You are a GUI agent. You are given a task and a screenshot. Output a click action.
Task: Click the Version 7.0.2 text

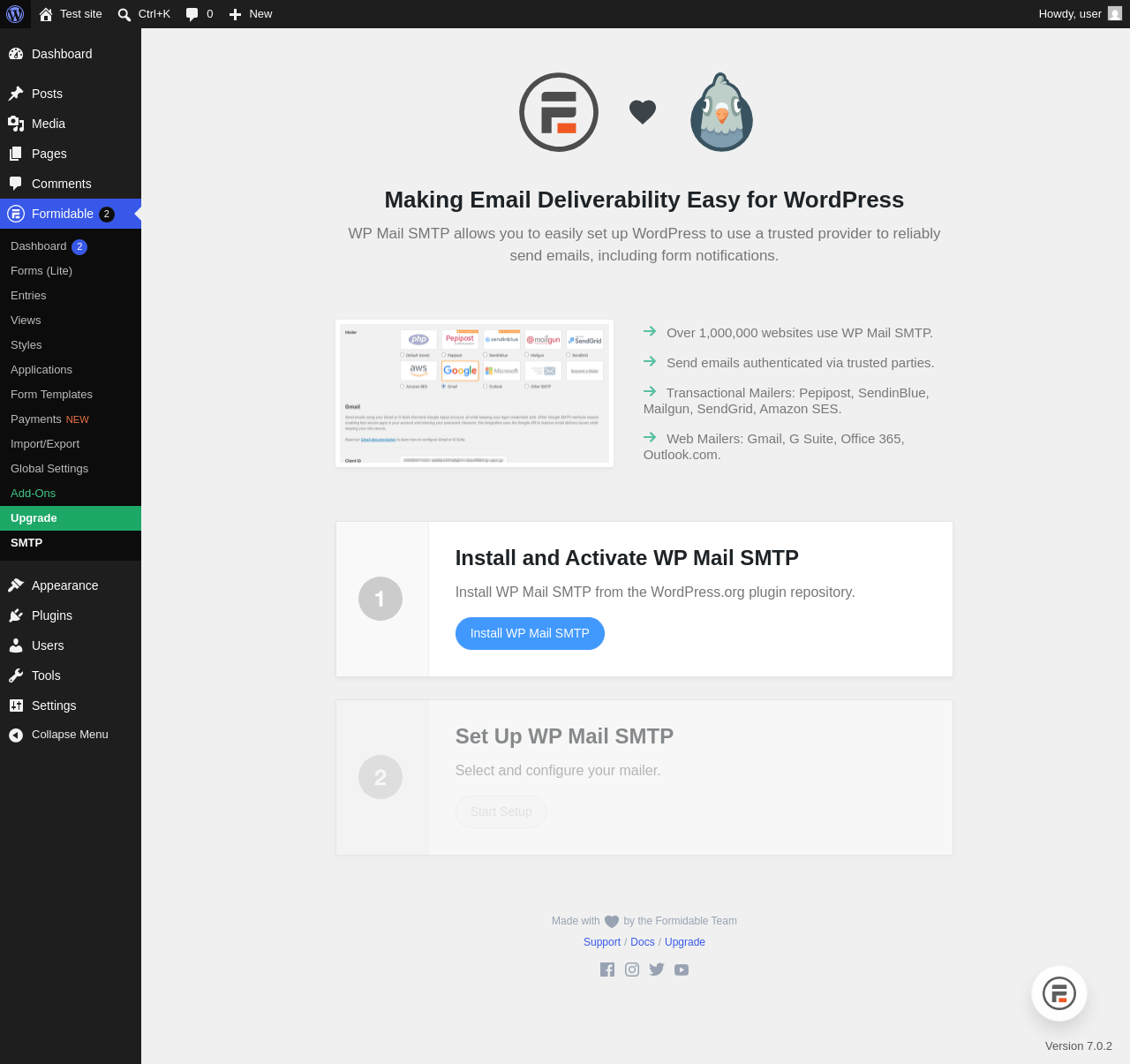tap(1079, 1046)
